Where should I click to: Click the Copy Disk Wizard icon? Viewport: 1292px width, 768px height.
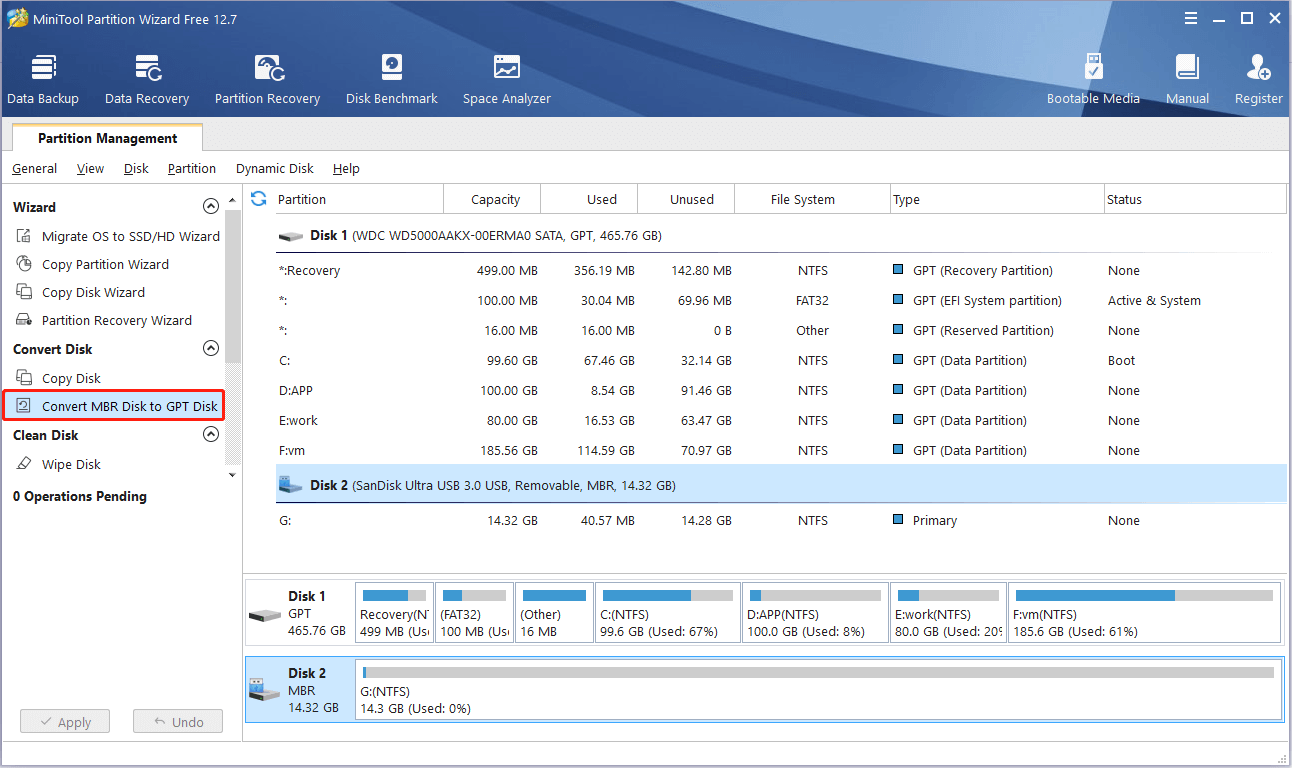(24, 292)
